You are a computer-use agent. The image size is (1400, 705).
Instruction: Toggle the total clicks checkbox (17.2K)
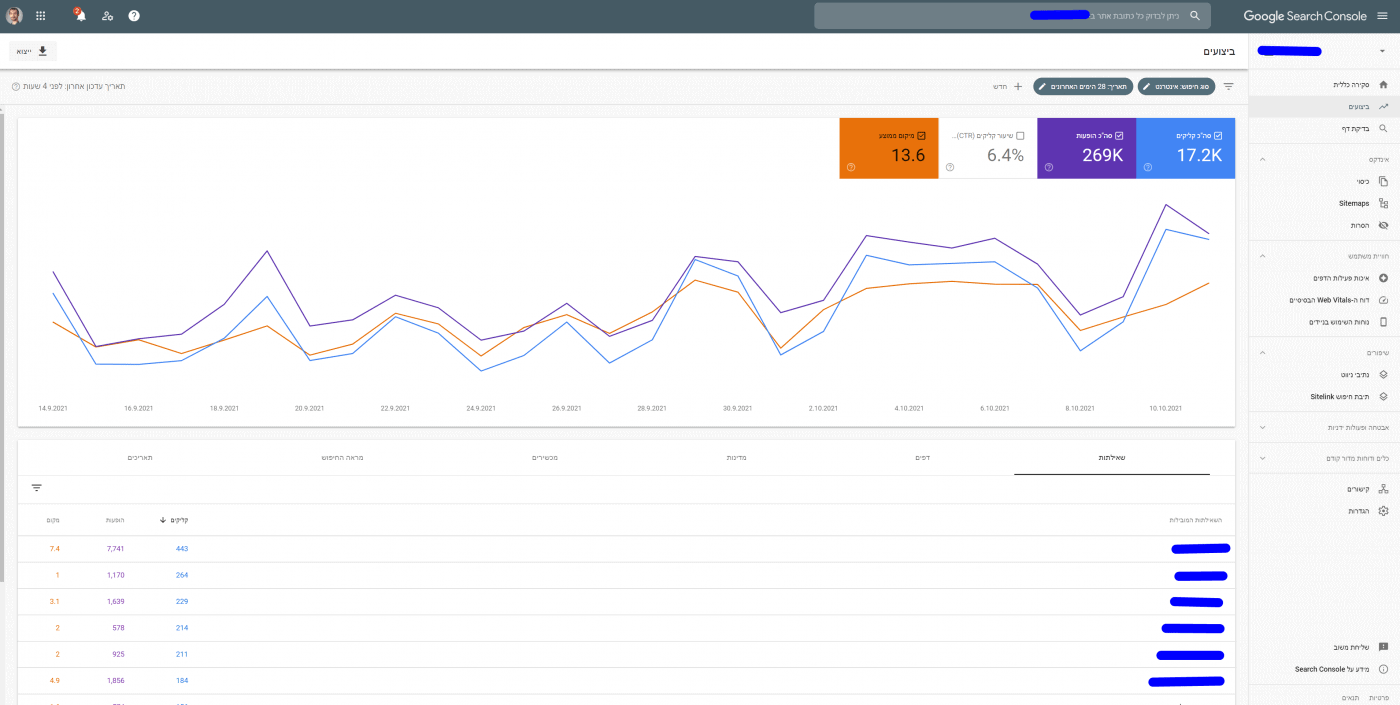pos(1216,135)
